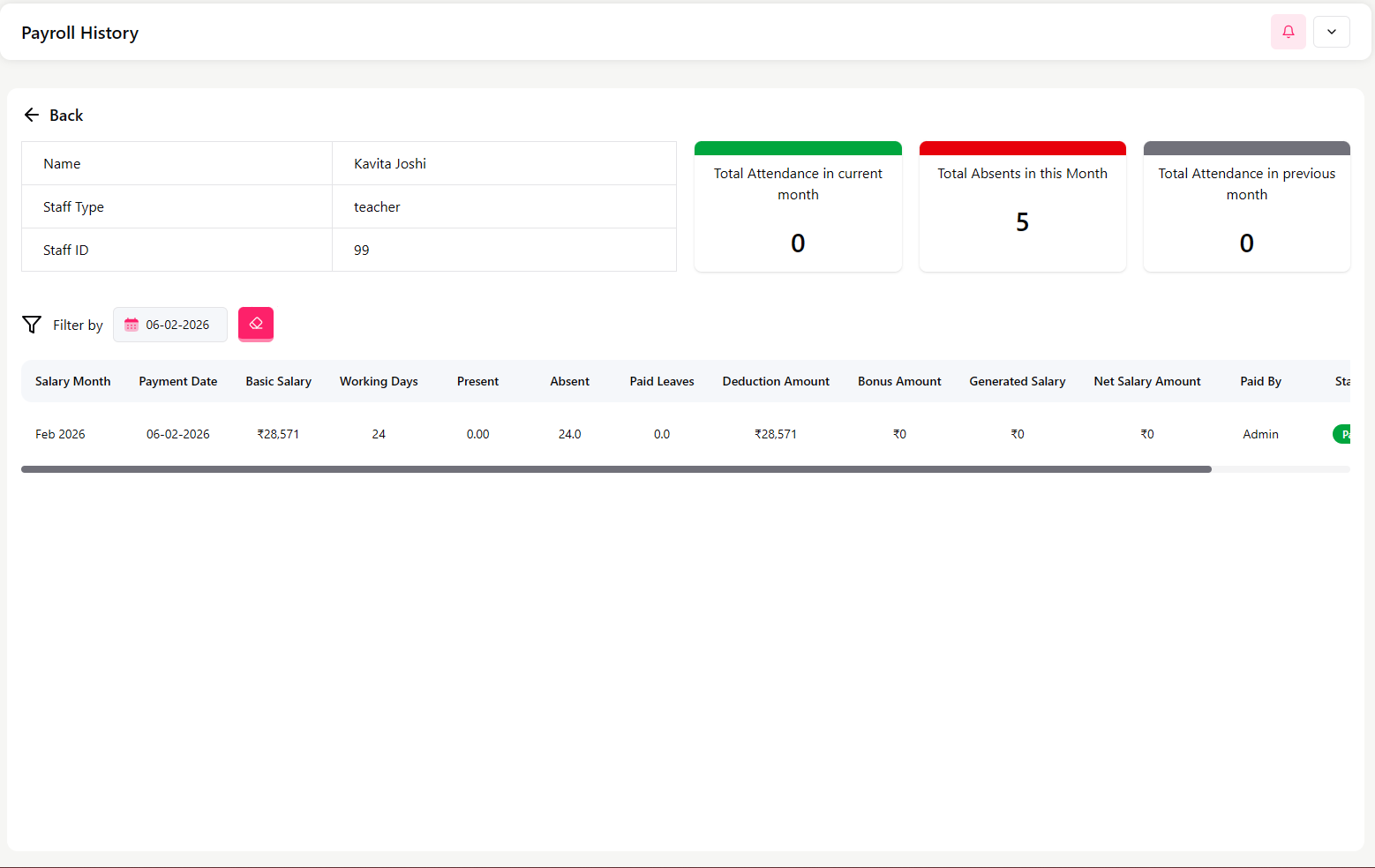The image size is (1375, 868).
Task: Click the Working Days column header
Action: 379,381
